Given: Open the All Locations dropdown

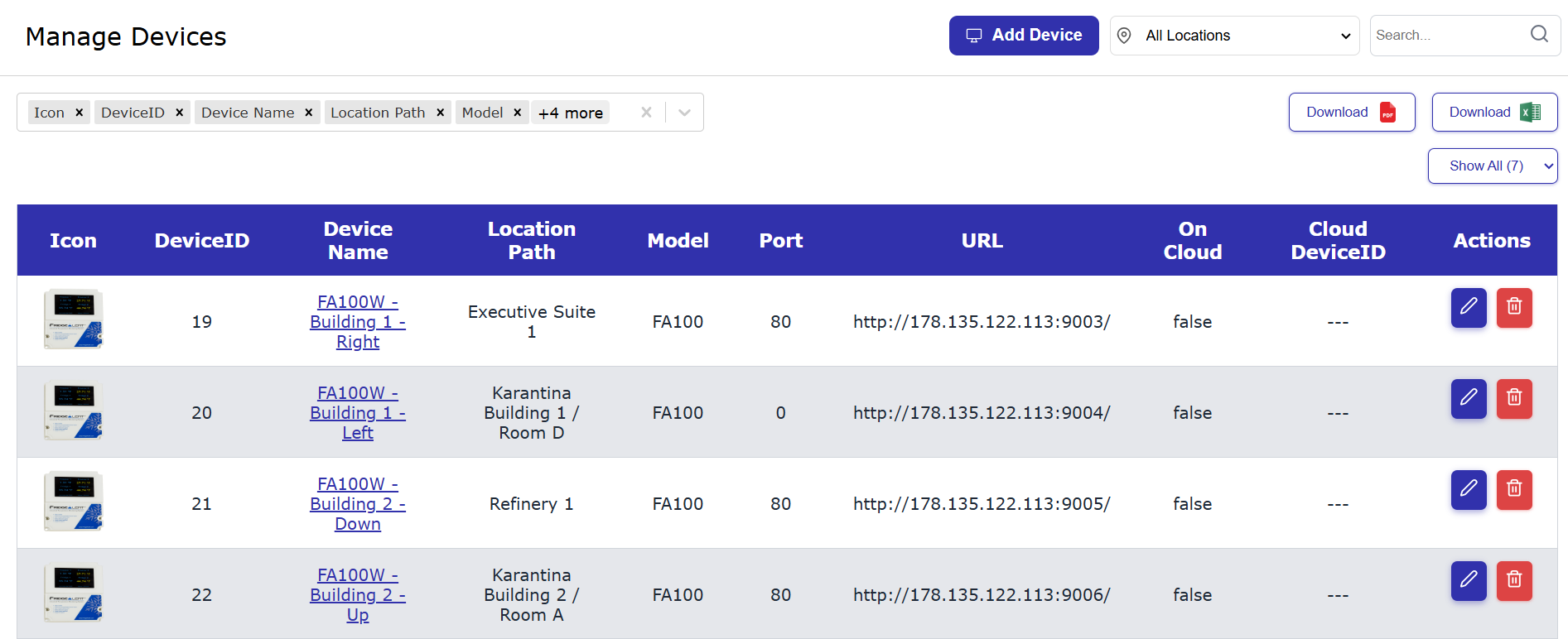Looking at the screenshot, I should [x=1234, y=36].
